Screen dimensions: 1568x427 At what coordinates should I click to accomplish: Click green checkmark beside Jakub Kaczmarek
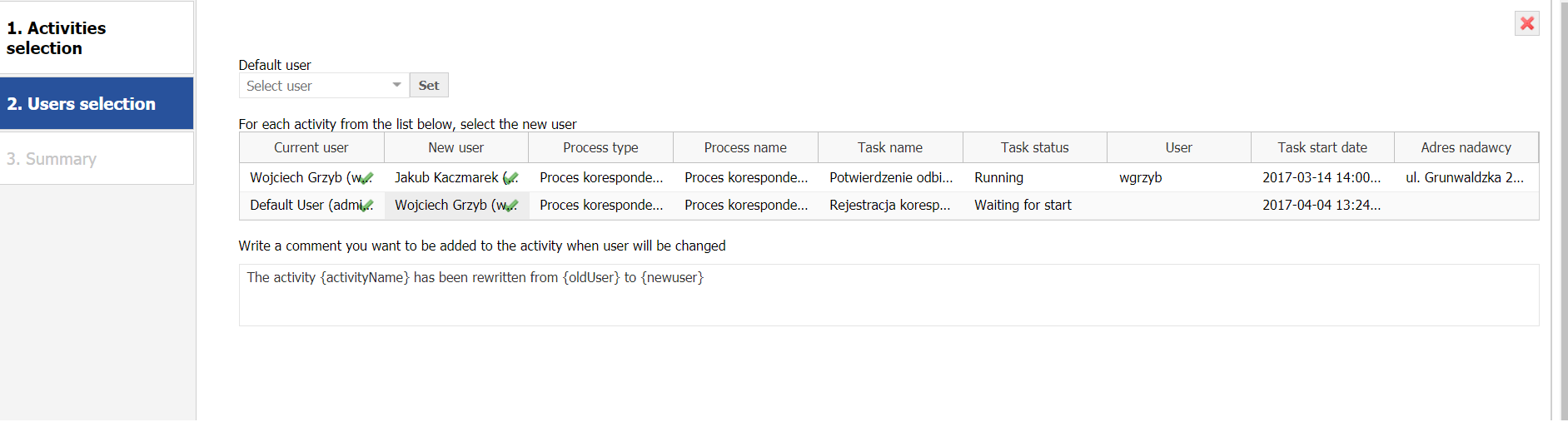(x=510, y=178)
